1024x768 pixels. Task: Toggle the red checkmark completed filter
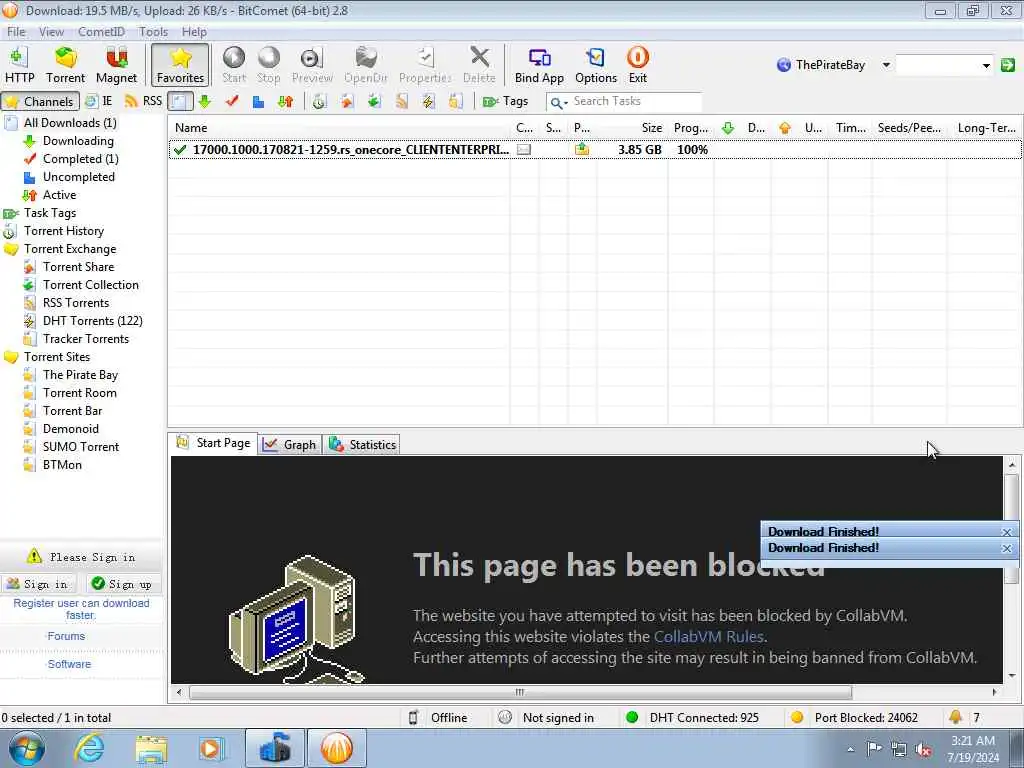(231, 101)
